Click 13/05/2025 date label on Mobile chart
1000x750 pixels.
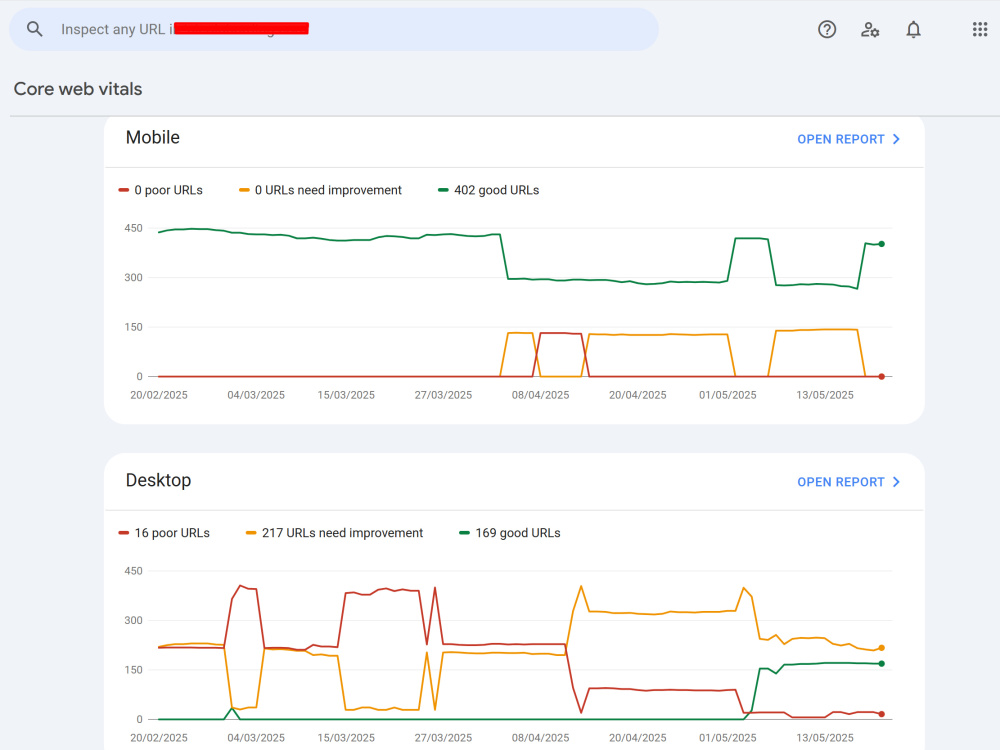(x=825, y=395)
